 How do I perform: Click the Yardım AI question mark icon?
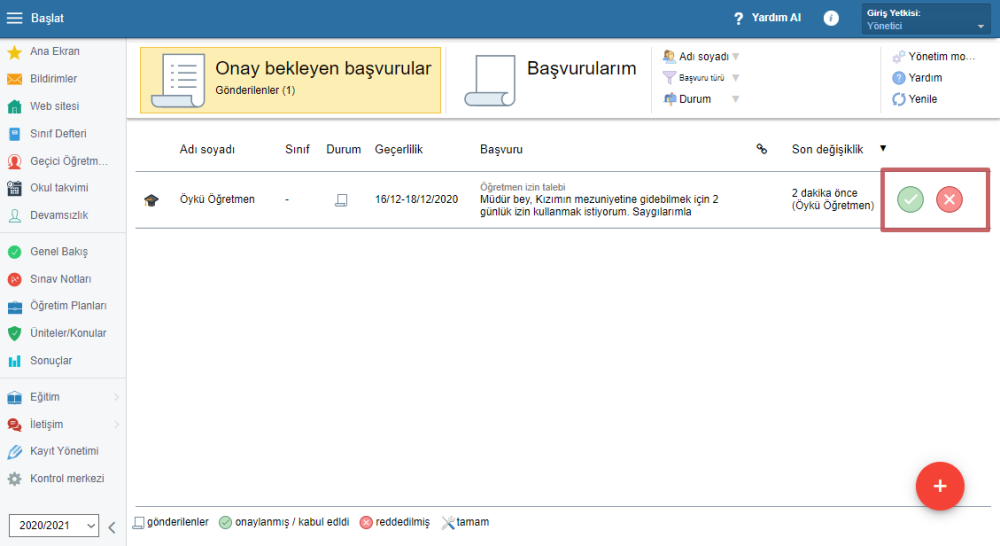[x=739, y=18]
